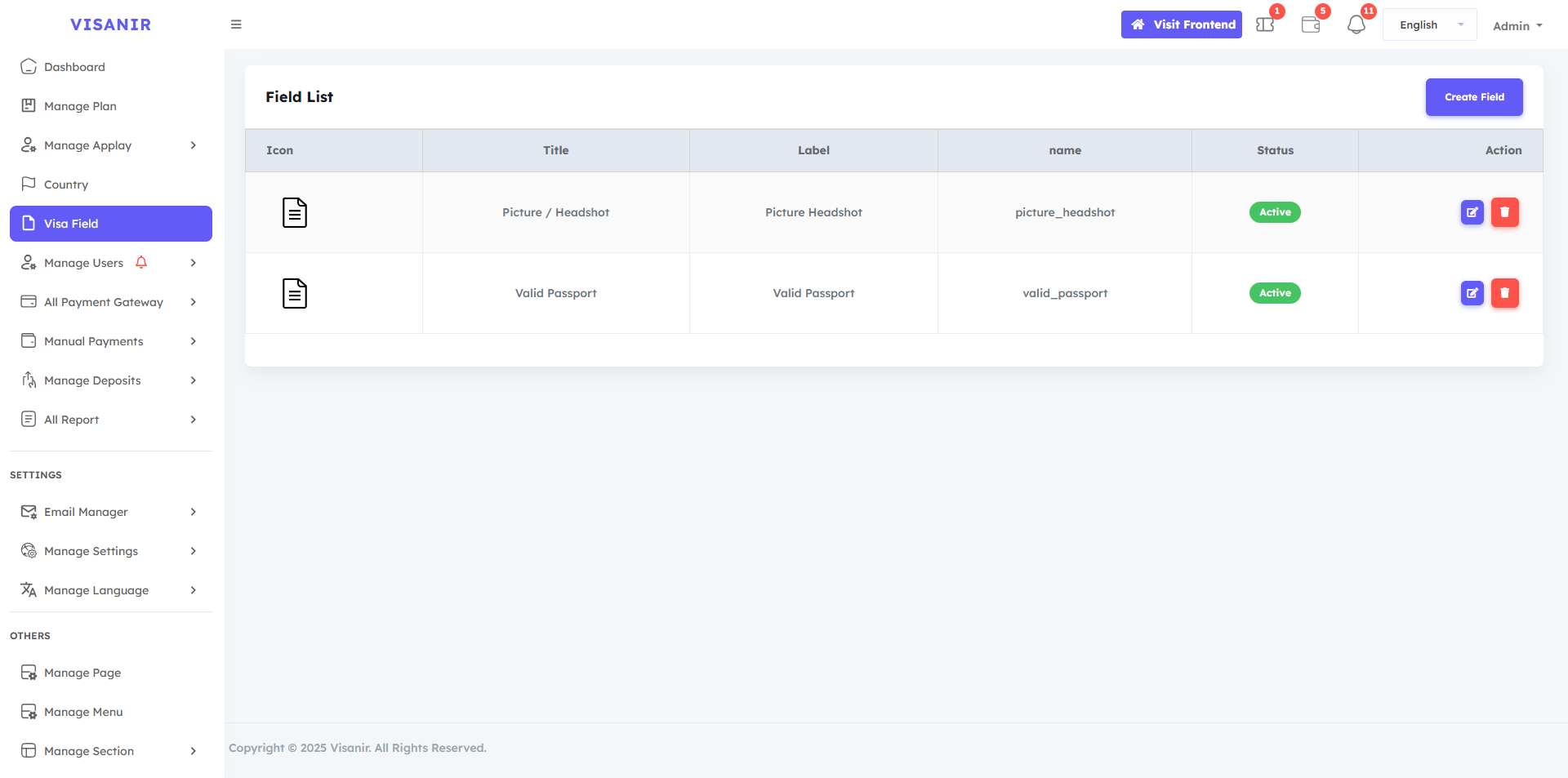Open the English language dropdown
Image resolution: width=1568 pixels, height=778 pixels.
click(x=1429, y=25)
